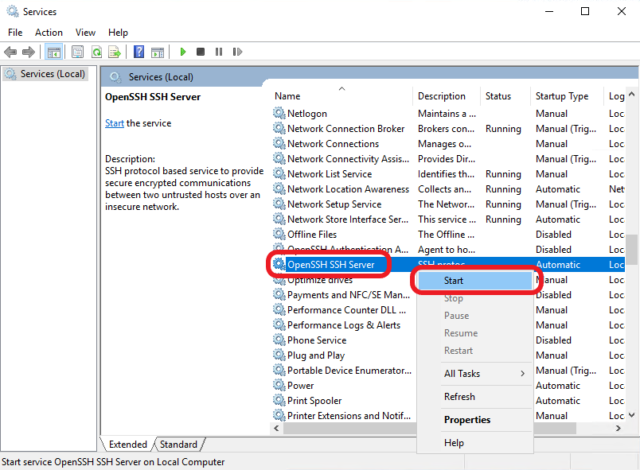Viewport: 640px width, 470px height.
Task: Select Properties from the context menu
Action: (466, 420)
